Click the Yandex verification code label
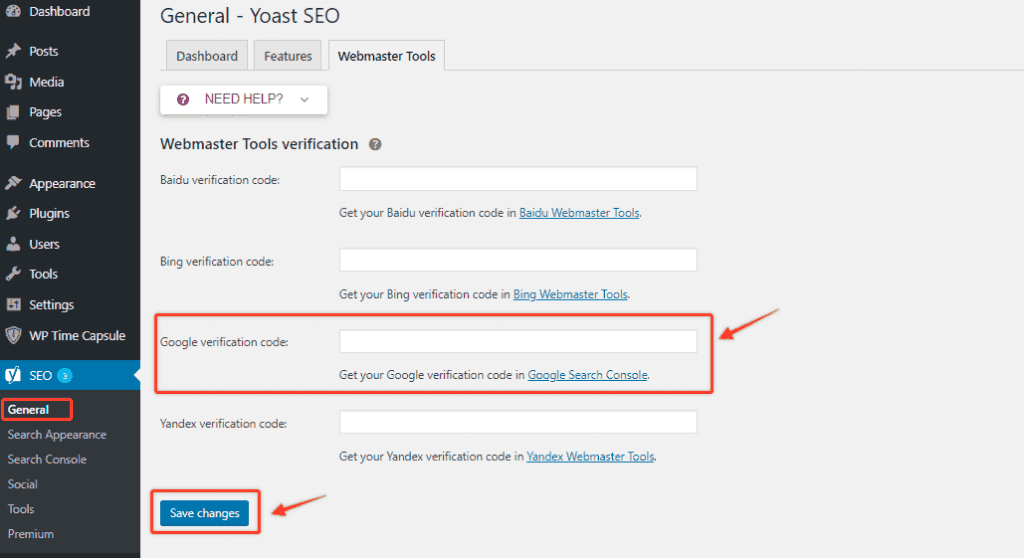This screenshot has width=1024, height=558. (223, 423)
